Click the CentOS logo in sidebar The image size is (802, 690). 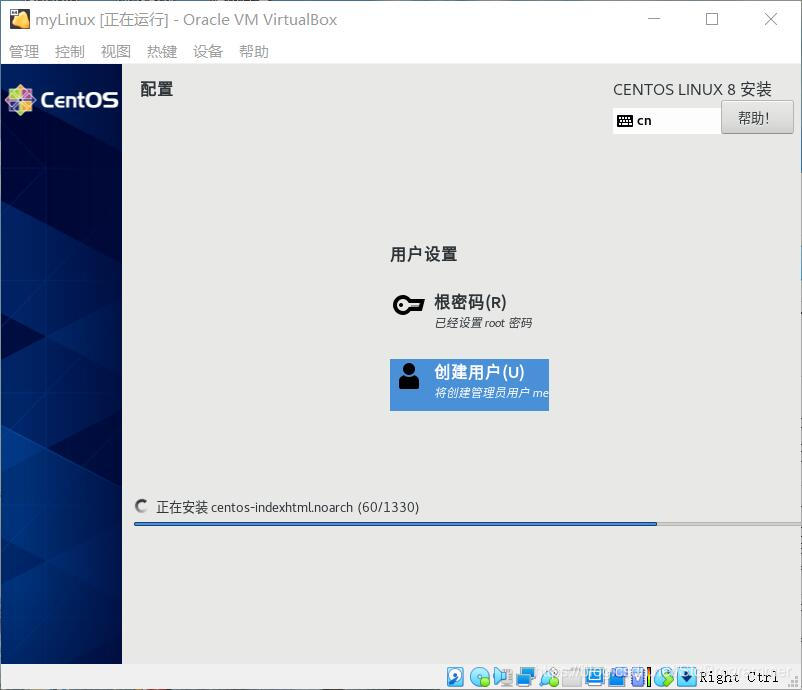[61, 100]
